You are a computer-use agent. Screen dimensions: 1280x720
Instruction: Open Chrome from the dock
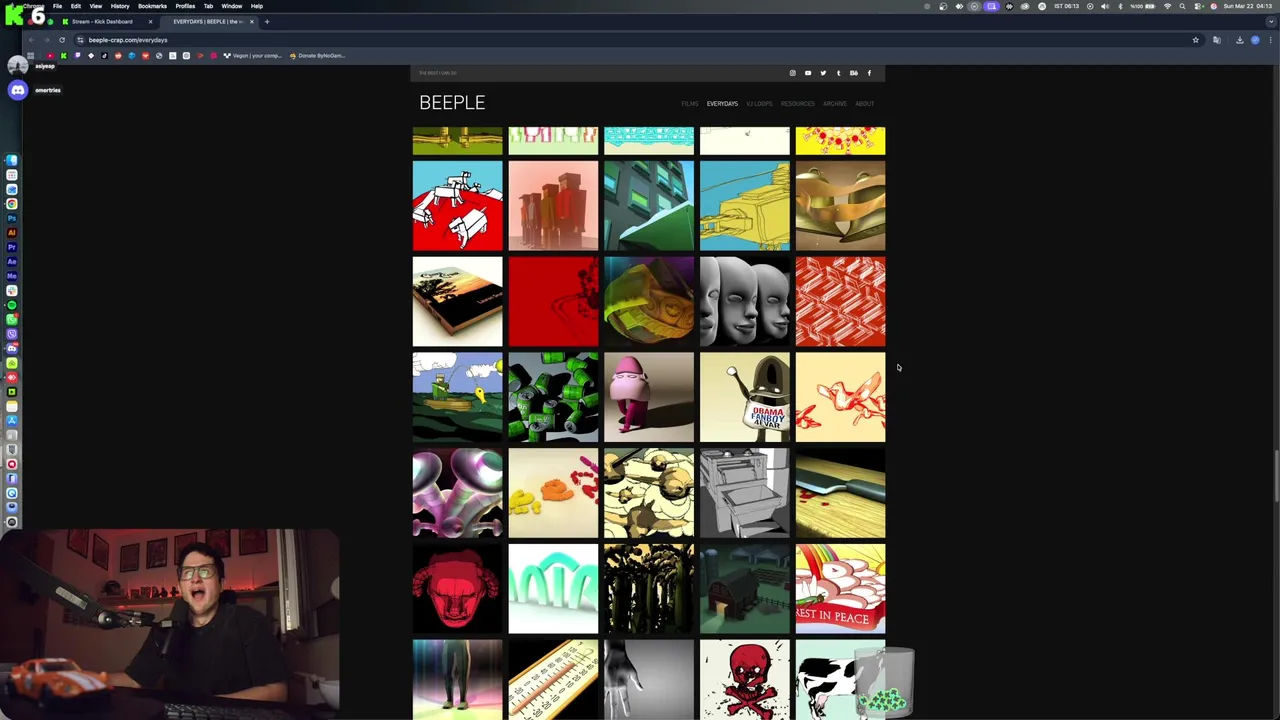[12, 203]
